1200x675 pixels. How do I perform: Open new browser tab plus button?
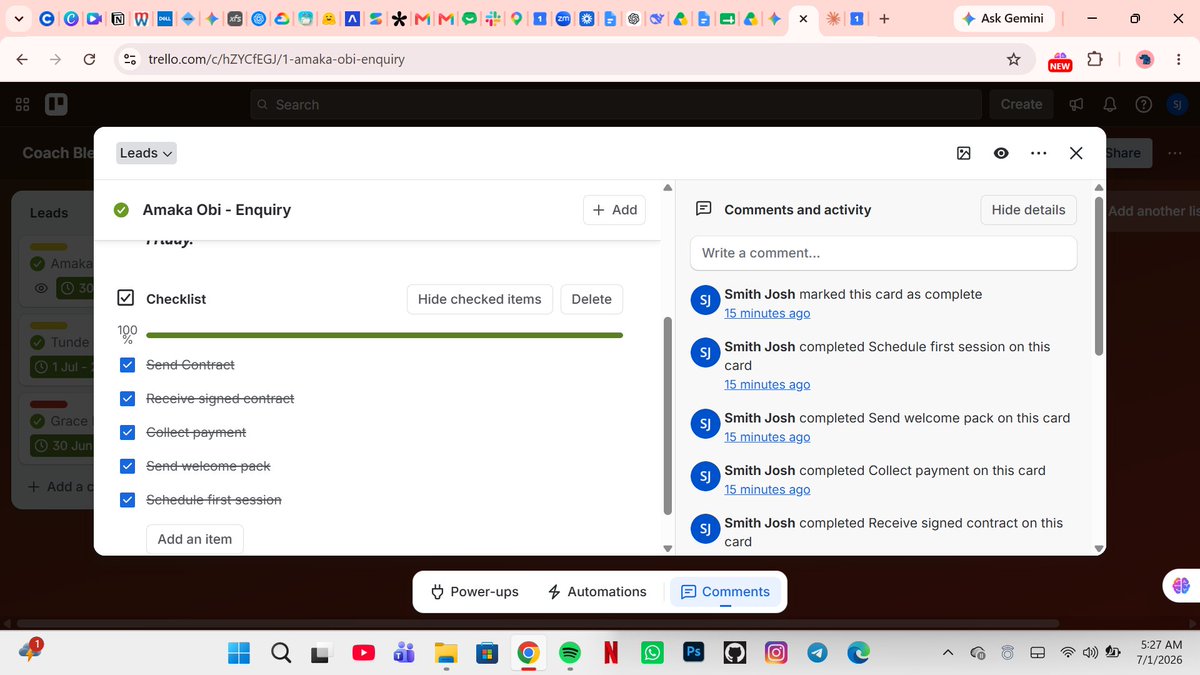pyautogui.click(x=884, y=18)
